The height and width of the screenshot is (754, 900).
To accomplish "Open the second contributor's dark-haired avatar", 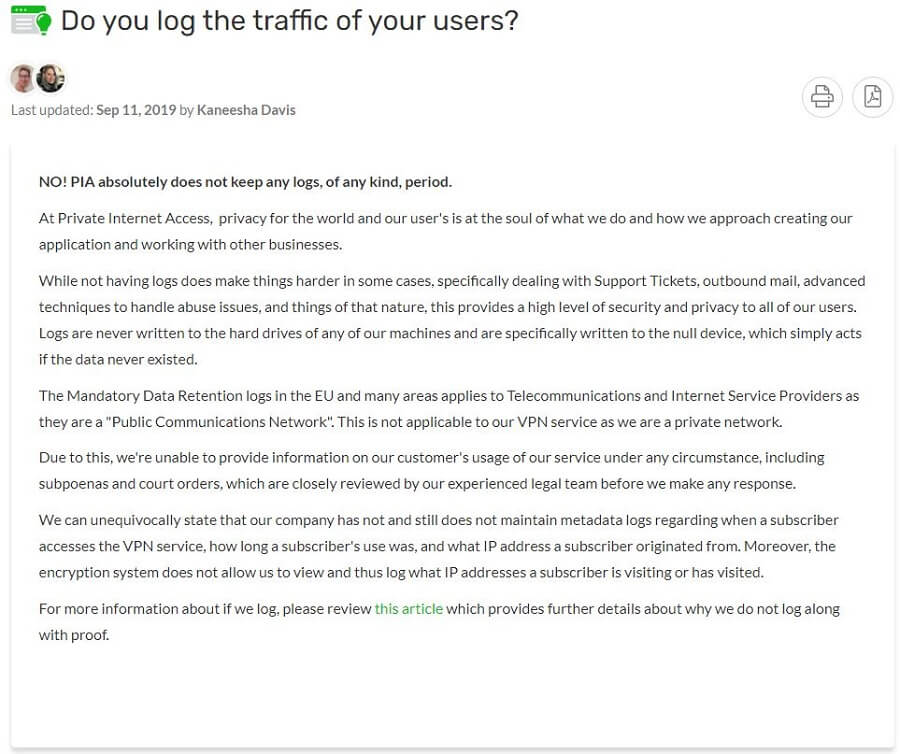I will pyautogui.click(x=51, y=78).
